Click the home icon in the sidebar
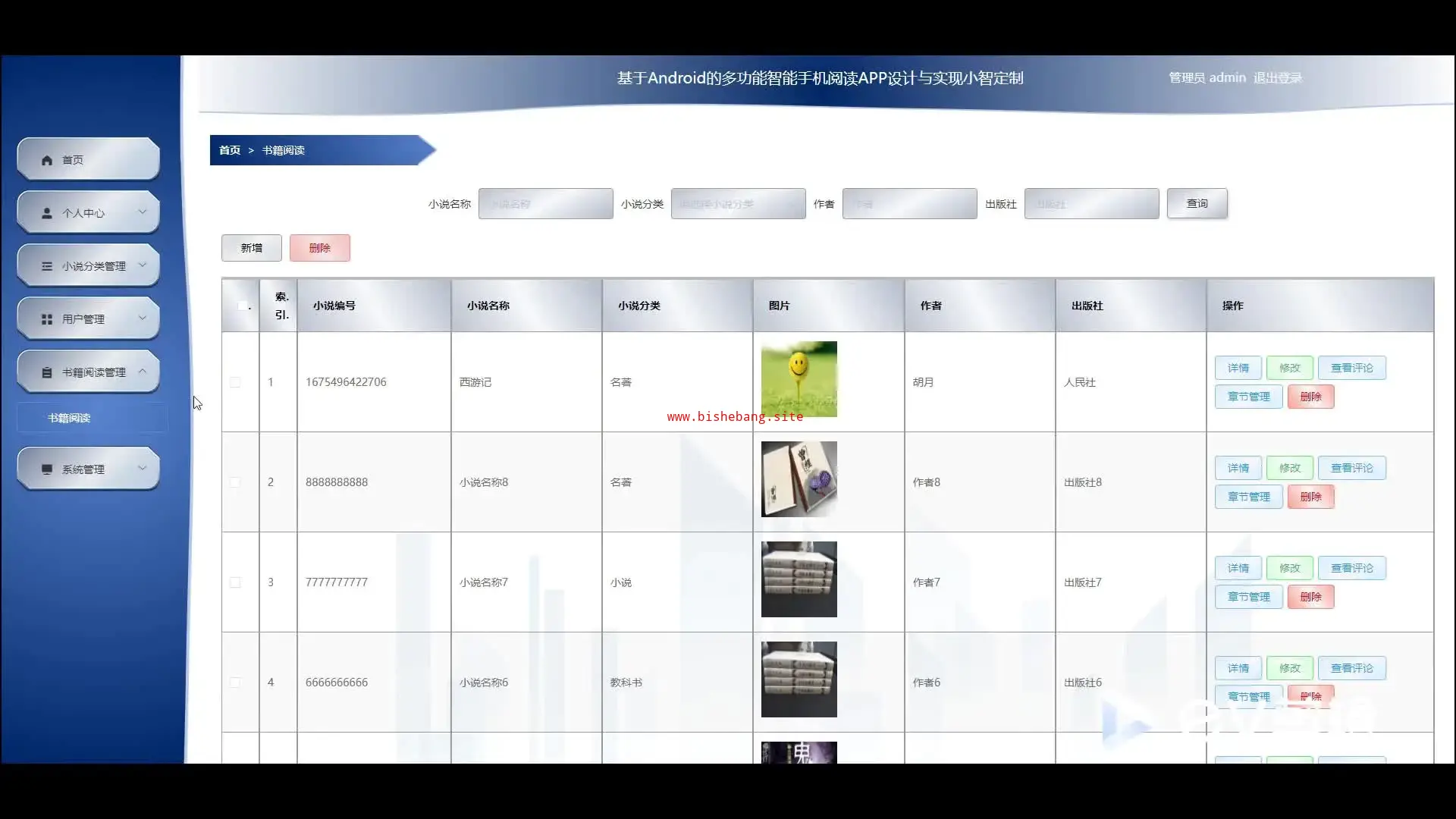Image resolution: width=1456 pixels, height=819 pixels. click(x=47, y=160)
